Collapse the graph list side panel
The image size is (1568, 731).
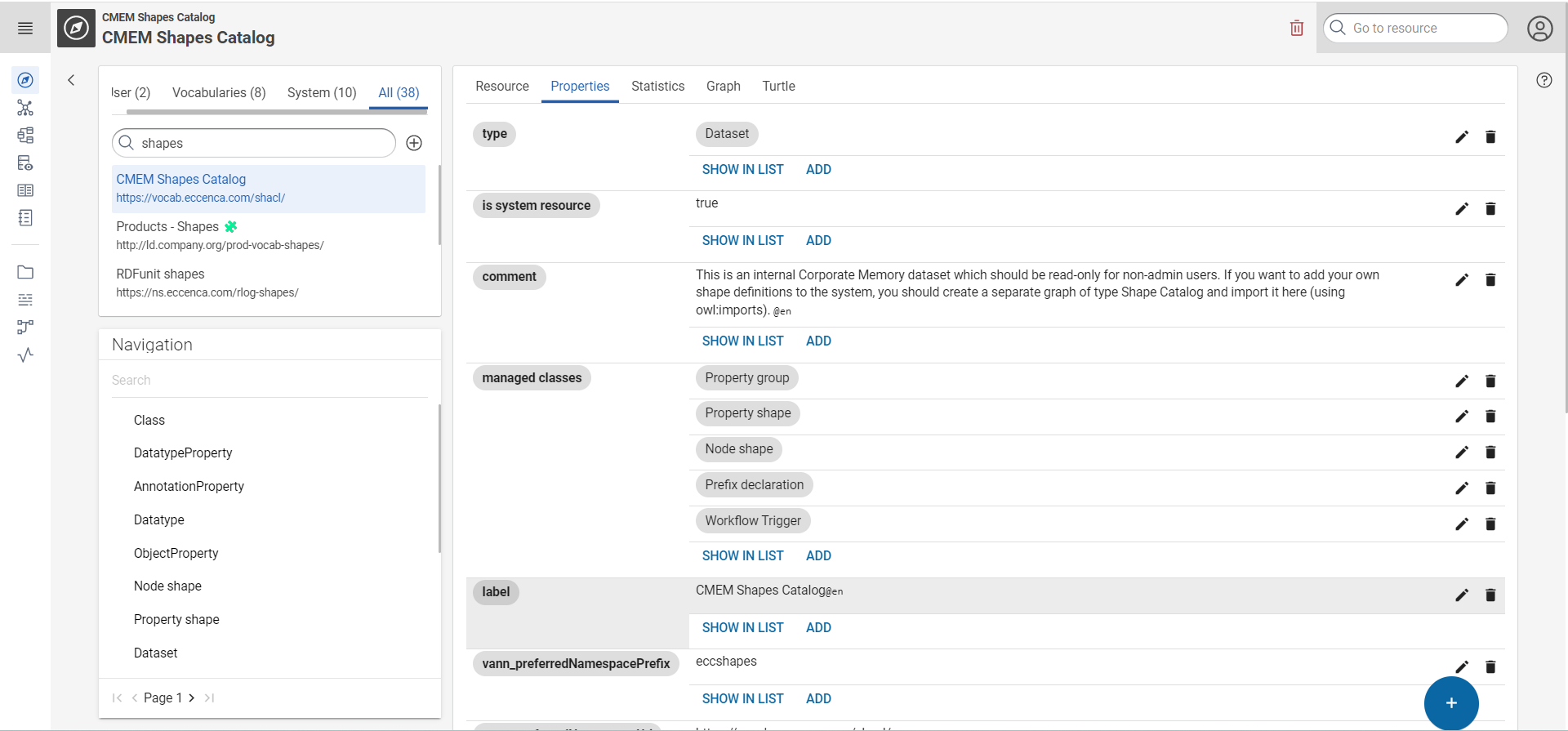71,80
